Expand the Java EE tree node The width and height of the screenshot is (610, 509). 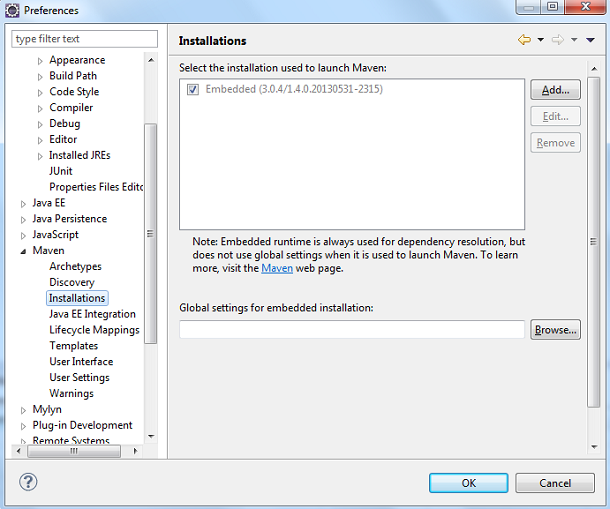coord(23,204)
